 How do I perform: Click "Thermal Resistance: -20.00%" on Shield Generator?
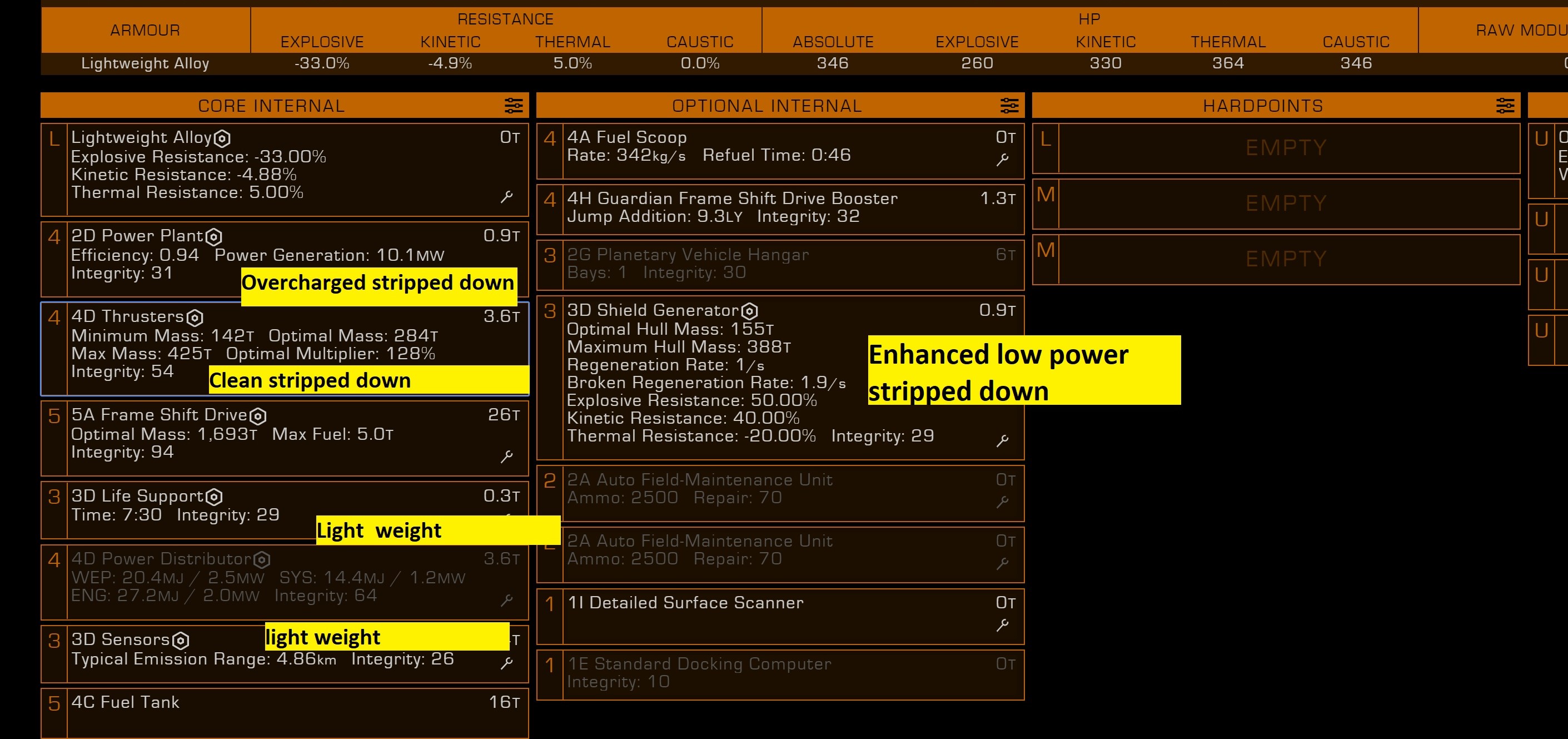[x=691, y=437]
